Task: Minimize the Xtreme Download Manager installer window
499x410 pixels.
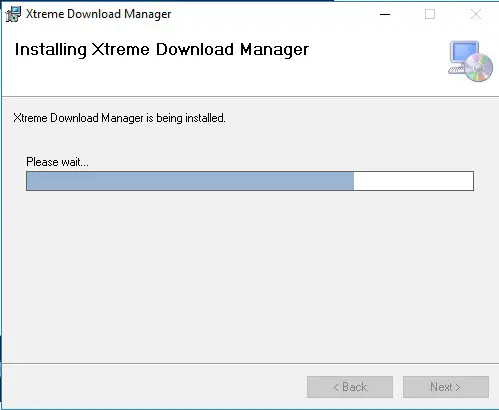Action: click(385, 14)
